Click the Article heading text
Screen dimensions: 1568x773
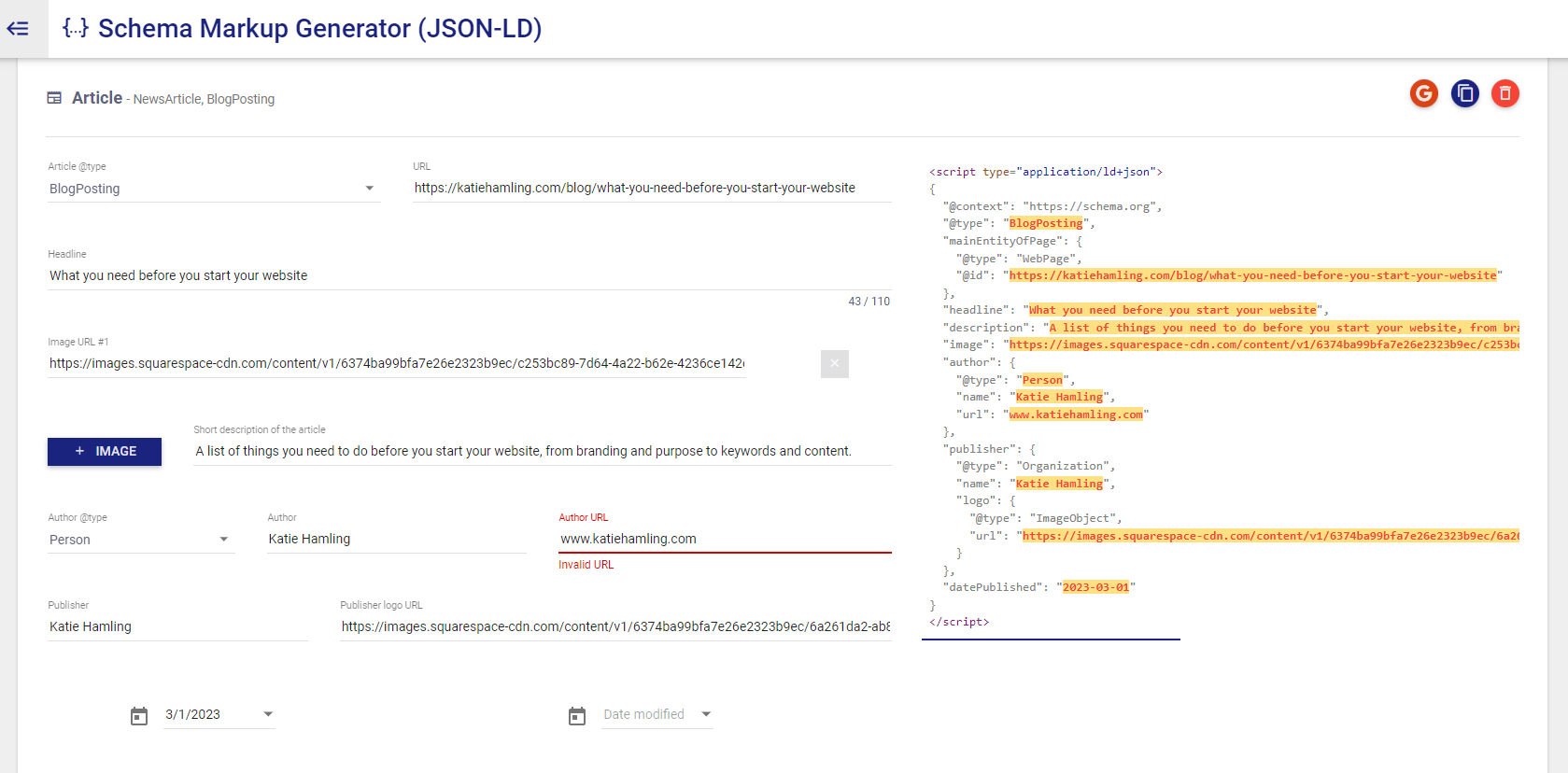pyautogui.click(x=97, y=98)
